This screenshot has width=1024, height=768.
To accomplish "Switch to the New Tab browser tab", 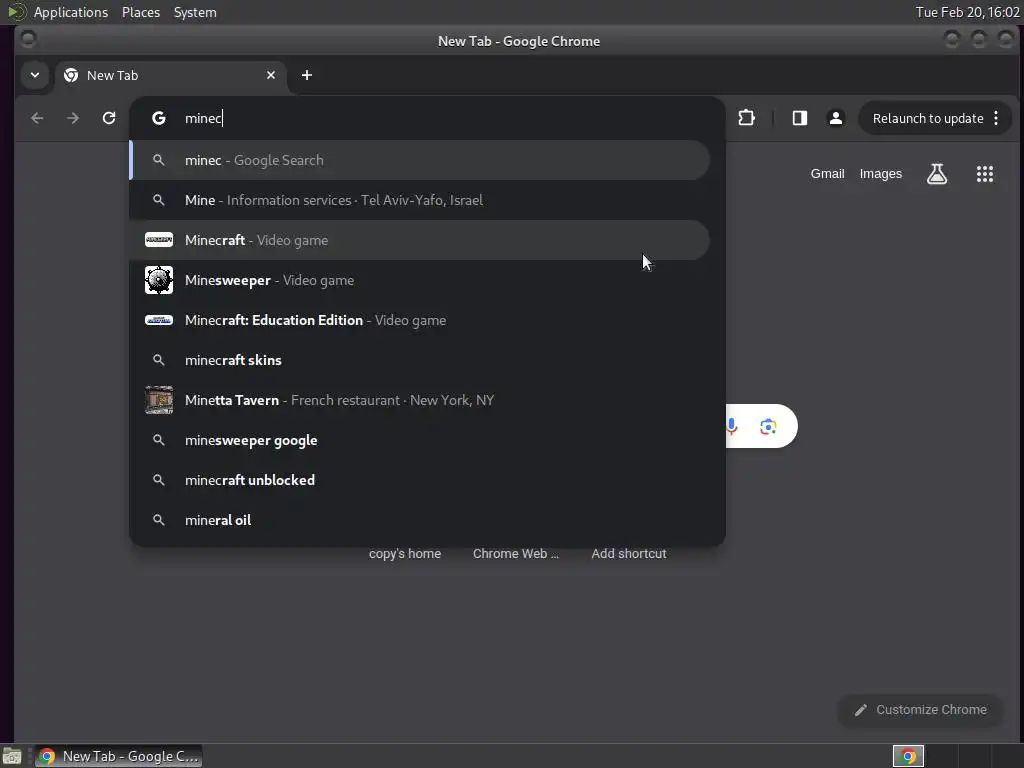I will 170,75.
